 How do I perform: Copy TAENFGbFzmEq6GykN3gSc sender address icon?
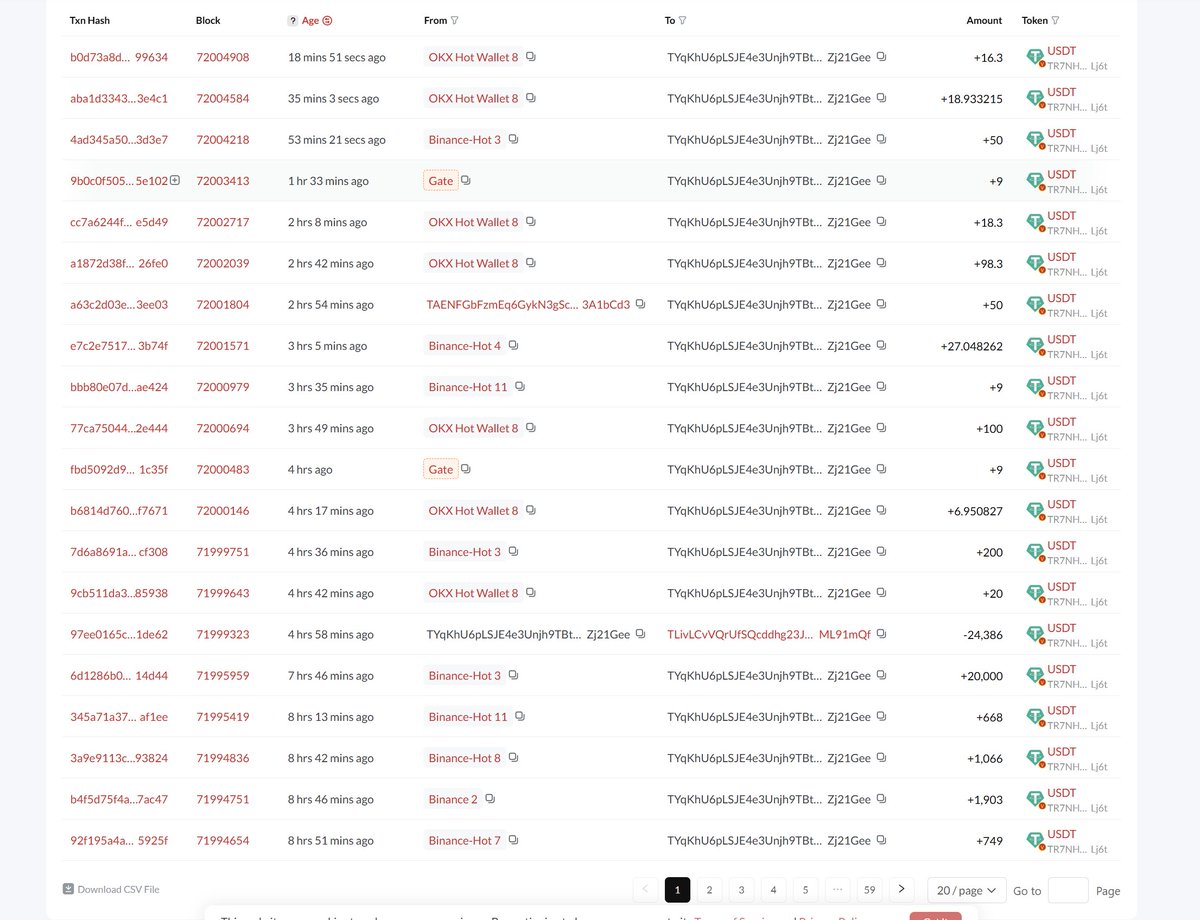[640, 304]
